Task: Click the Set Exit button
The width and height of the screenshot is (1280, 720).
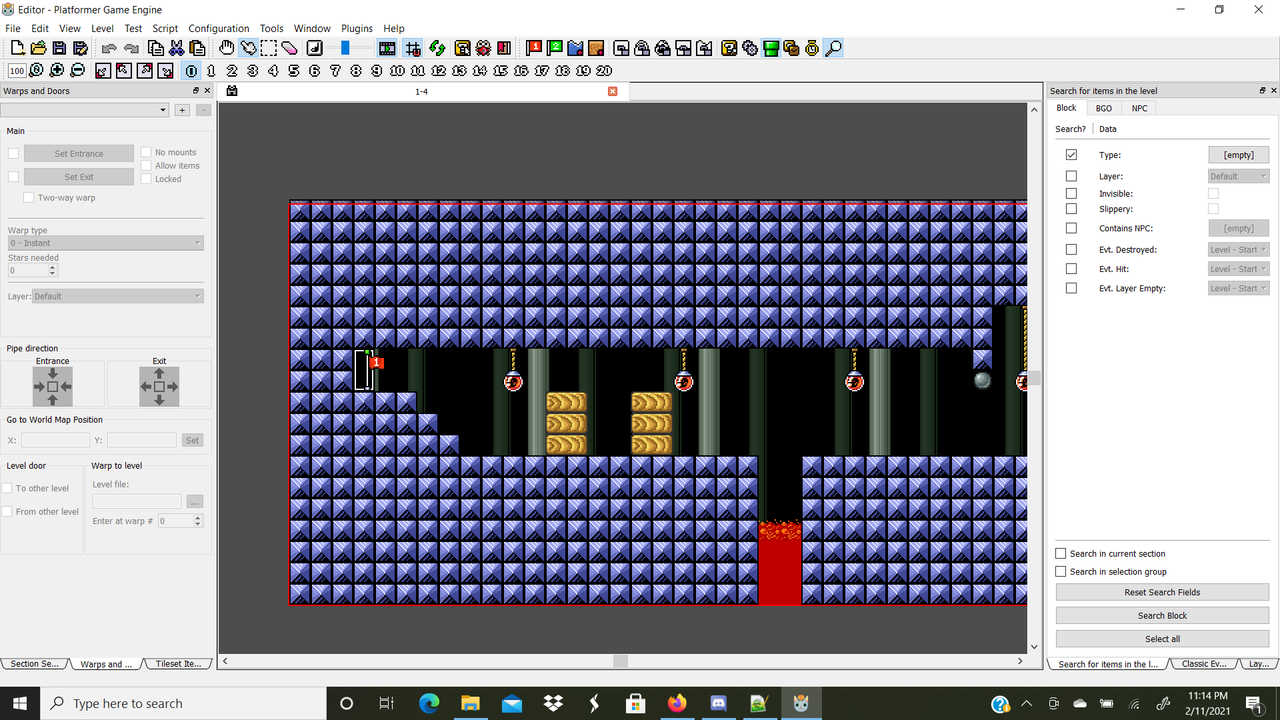Action: click(79, 177)
